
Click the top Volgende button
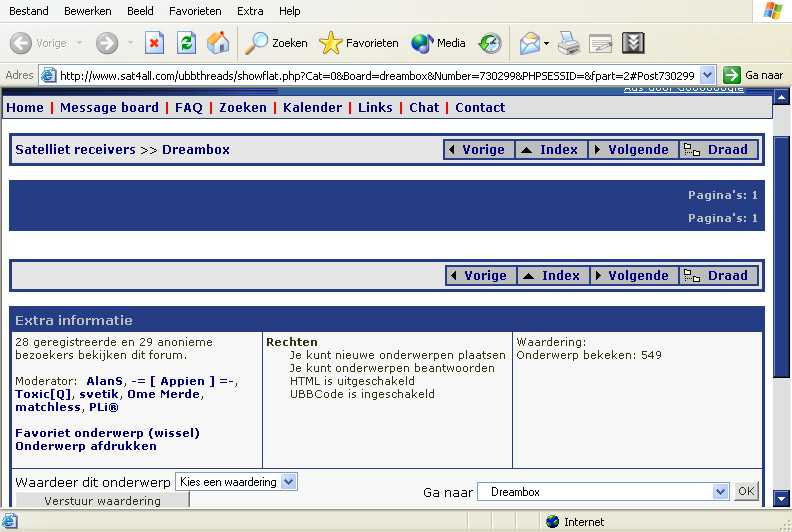(x=633, y=150)
